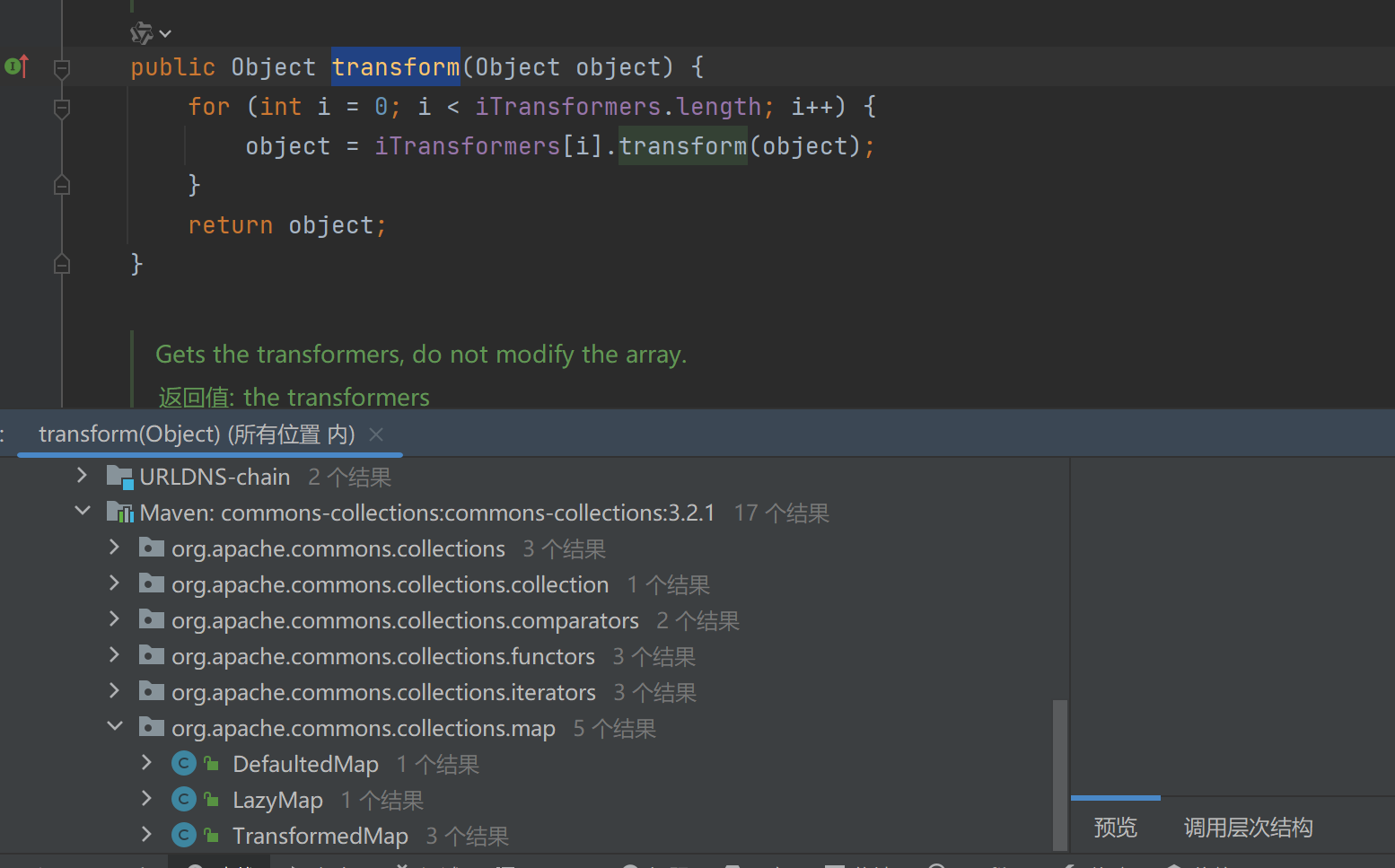Click the usages tree vertical scrollbar
The height and width of the screenshot is (868, 1395).
[x=1060, y=775]
